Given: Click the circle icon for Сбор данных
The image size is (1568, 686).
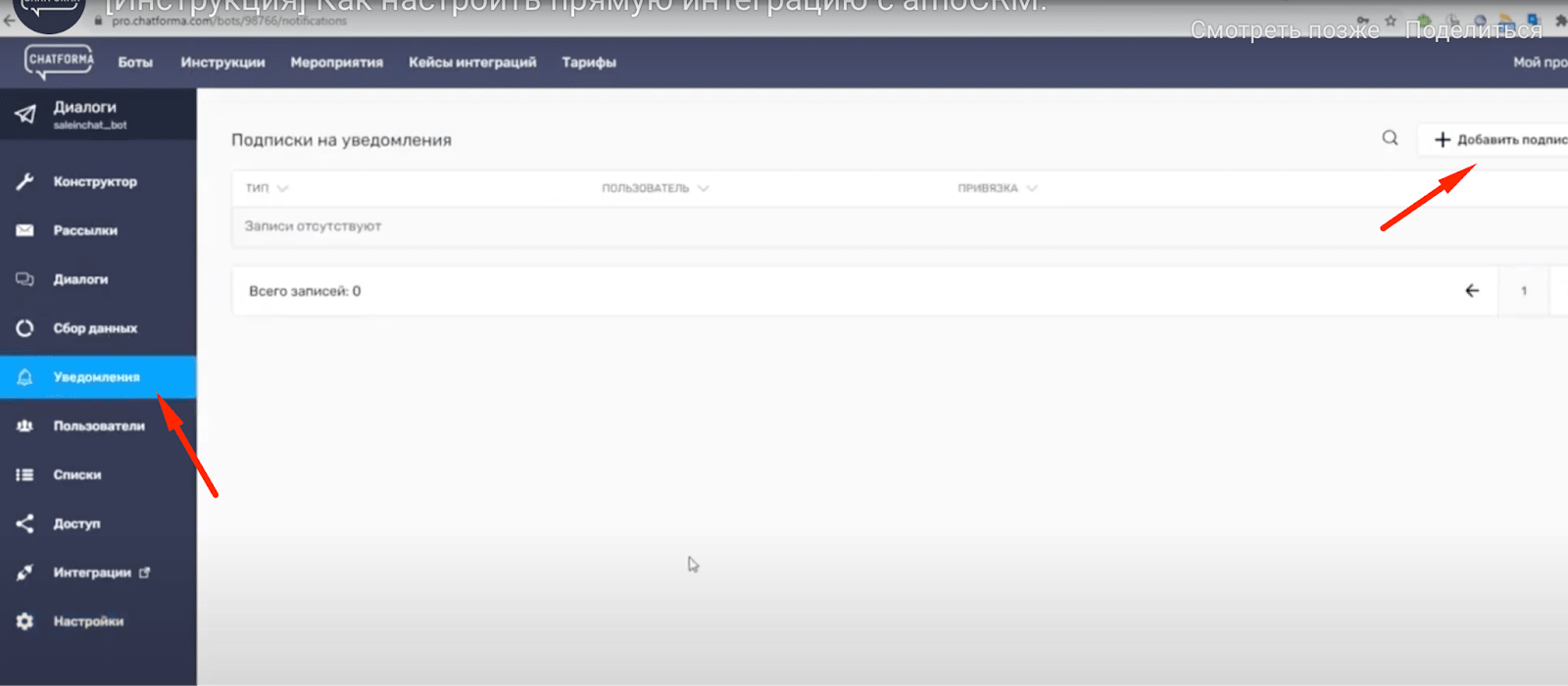Looking at the screenshot, I should click(24, 328).
